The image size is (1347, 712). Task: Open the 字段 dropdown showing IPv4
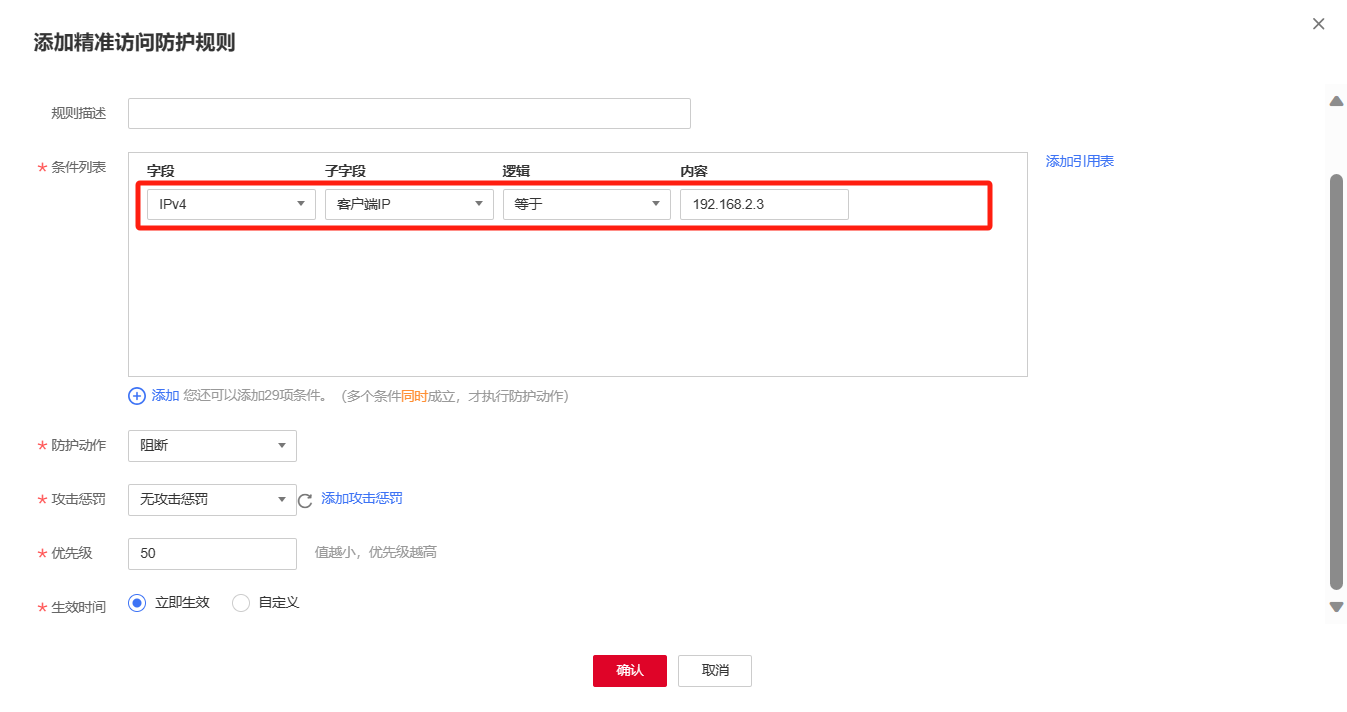coord(231,204)
